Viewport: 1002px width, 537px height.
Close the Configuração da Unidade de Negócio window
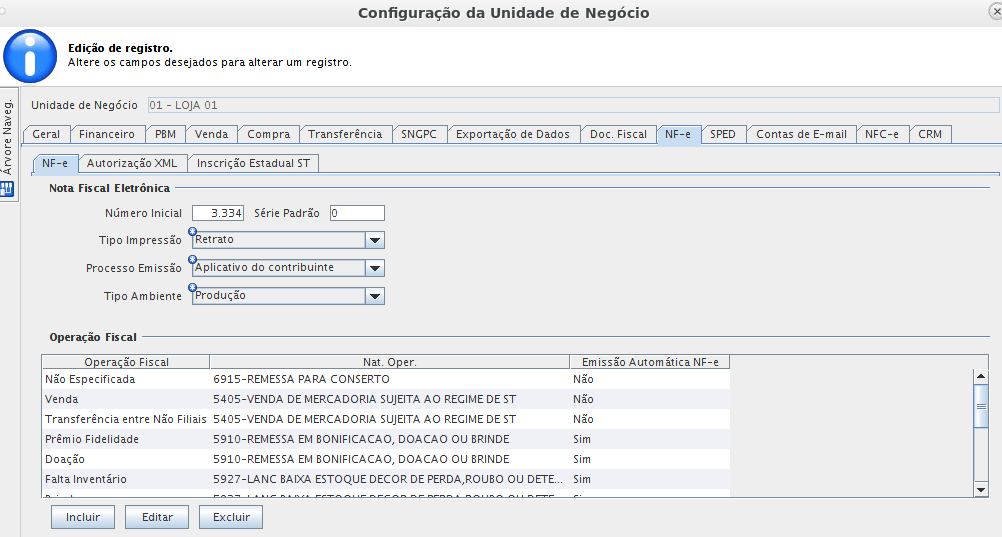pyautogui.click(x=995, y=11)
